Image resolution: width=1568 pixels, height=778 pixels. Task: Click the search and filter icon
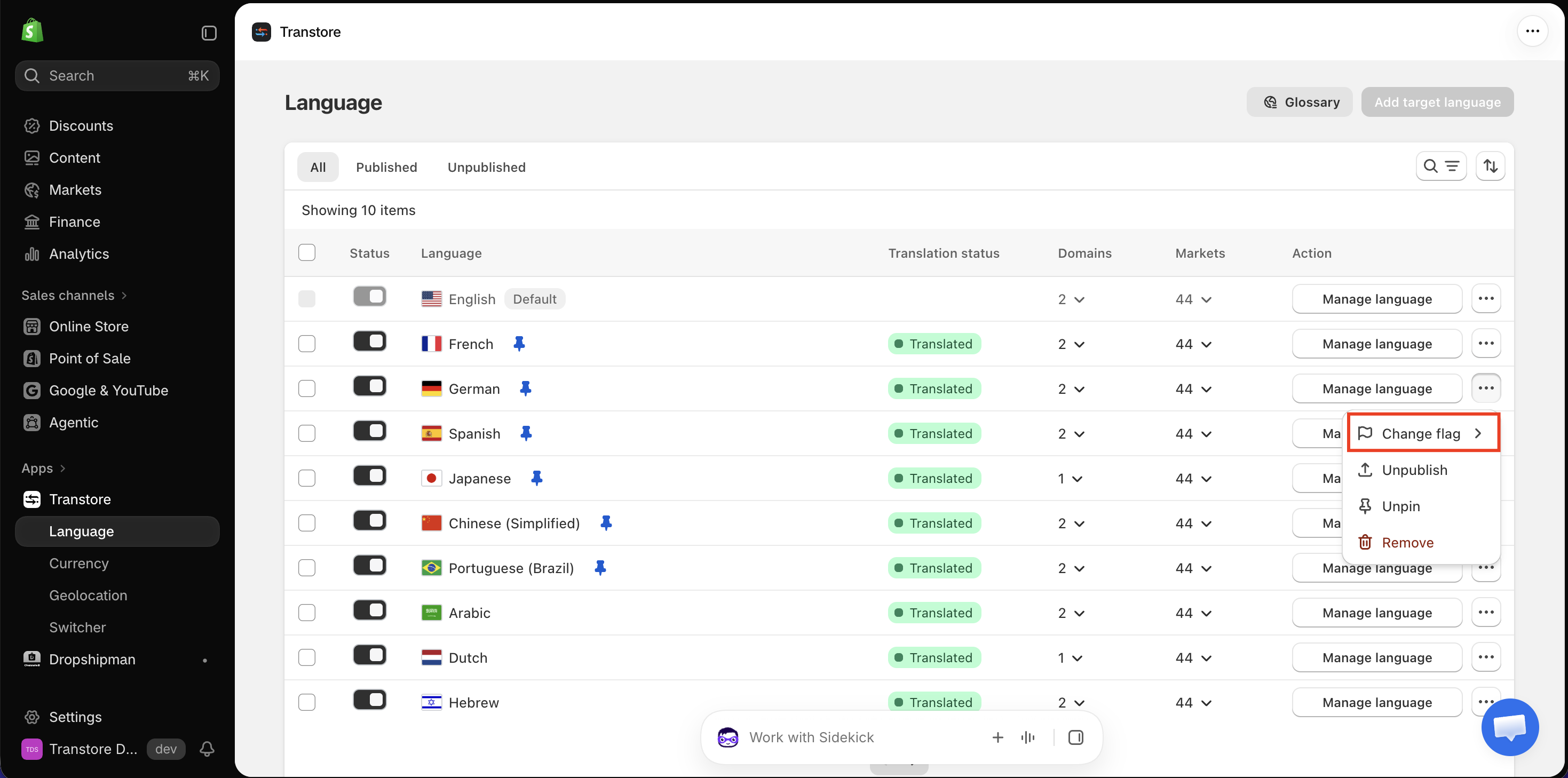(1441, 166)
